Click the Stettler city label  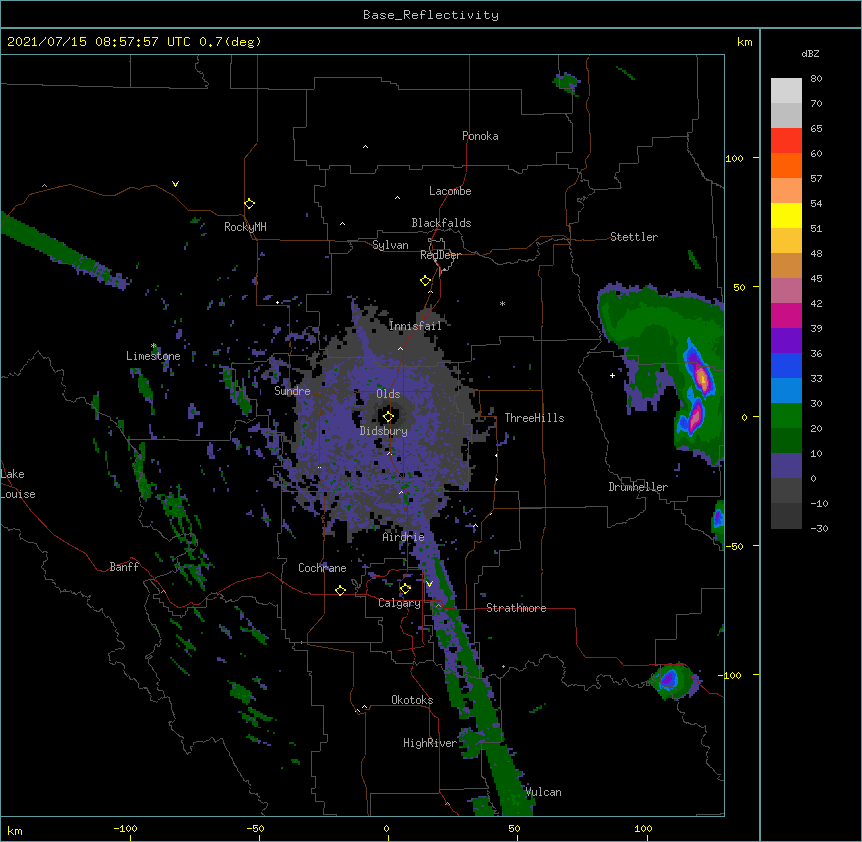tap(634, 237)
